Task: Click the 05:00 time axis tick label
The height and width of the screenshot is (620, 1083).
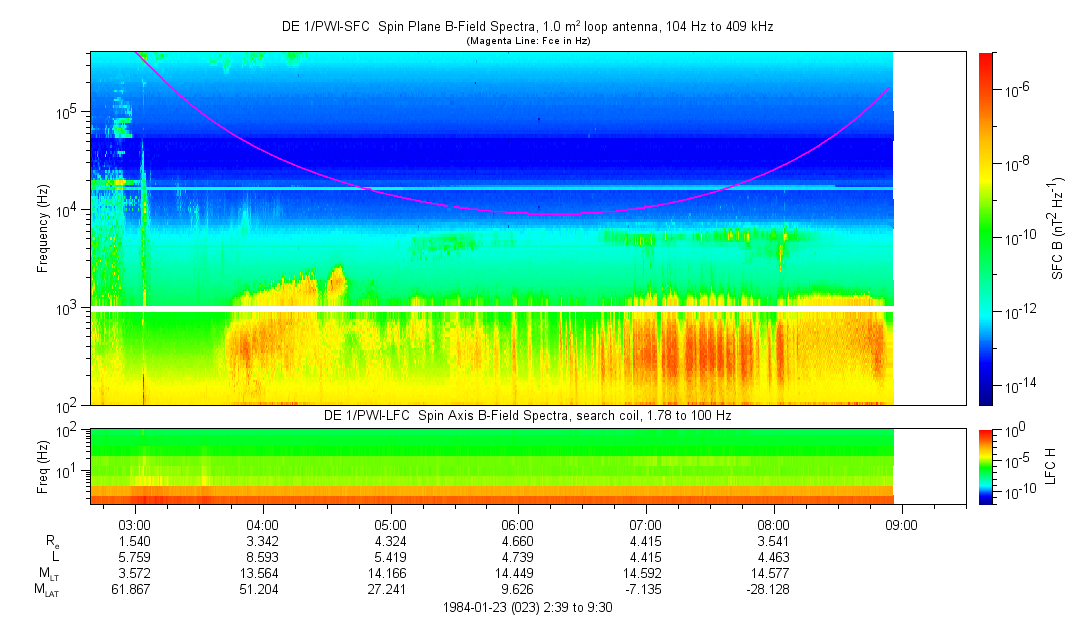Action: coord(390,524)
